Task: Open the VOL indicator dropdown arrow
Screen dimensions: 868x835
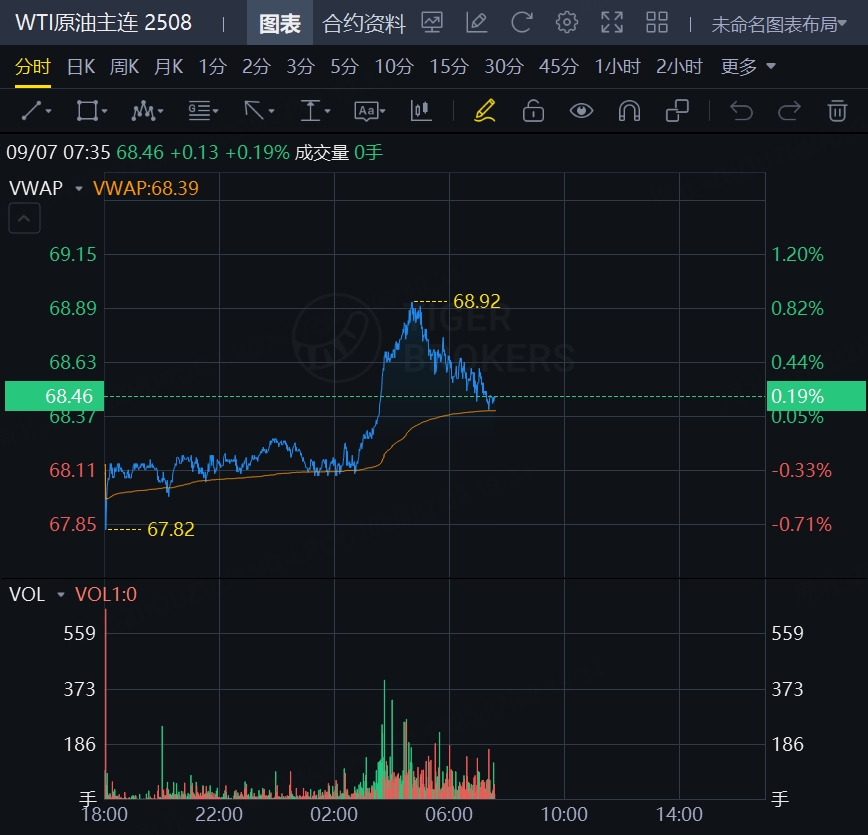Action: 61,595
